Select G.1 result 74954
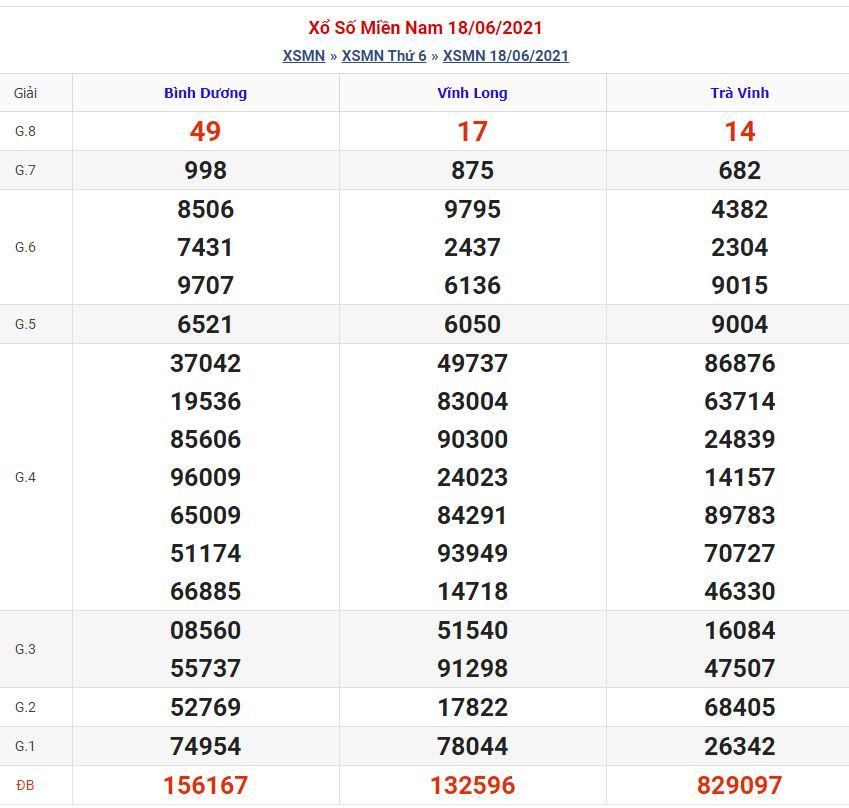This screenshot has height=808, width=849. 205,746
